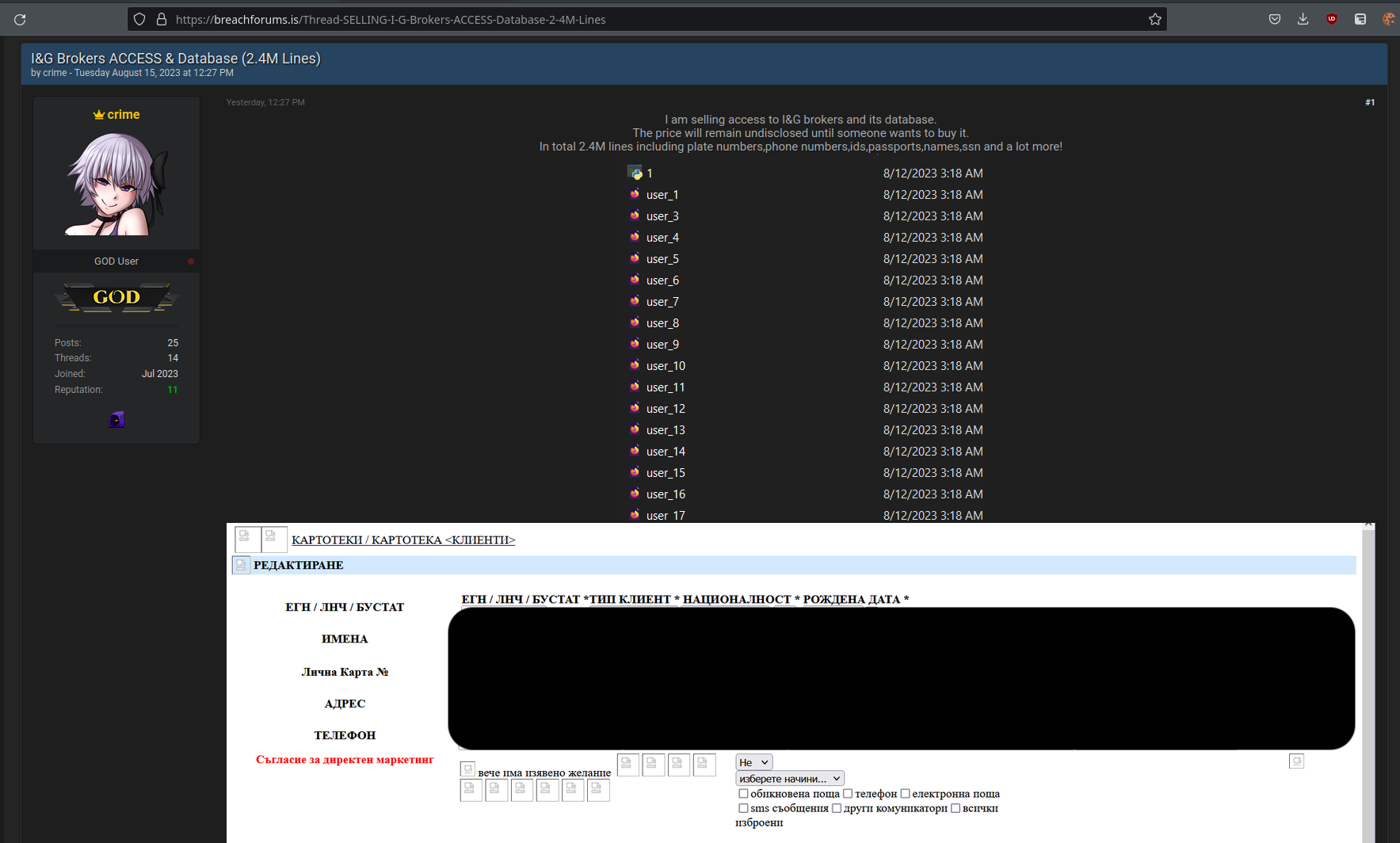
Task: Click the Joined date "Jul 2023"
Action: [x=160, y=374]
